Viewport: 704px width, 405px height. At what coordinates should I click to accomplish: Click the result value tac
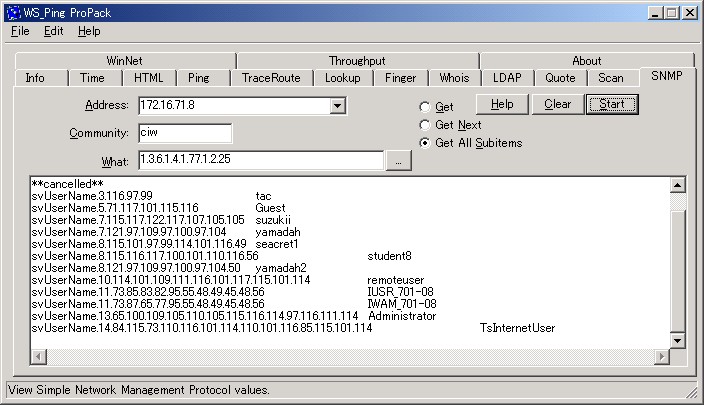coord(264,196)
